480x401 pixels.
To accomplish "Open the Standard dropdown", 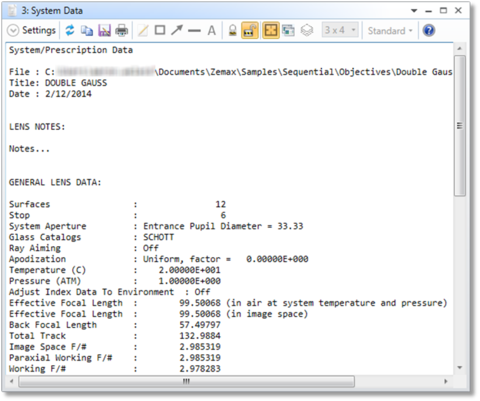I will (x=390, y=31).
